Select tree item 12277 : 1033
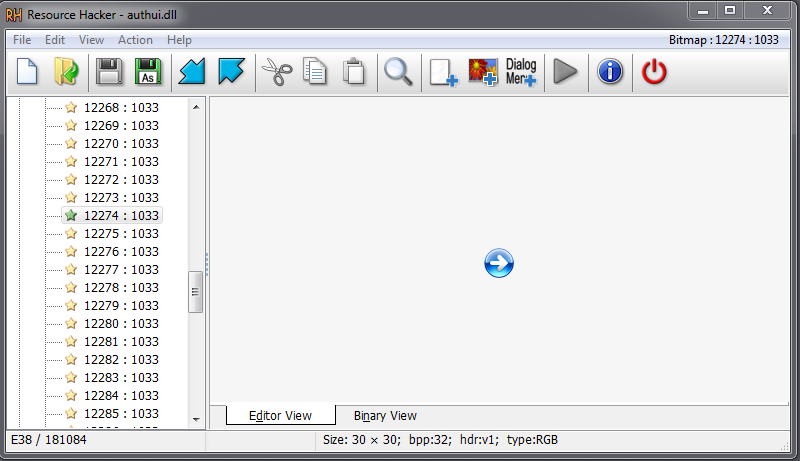 pyautogui.click(x=121, y=270)
